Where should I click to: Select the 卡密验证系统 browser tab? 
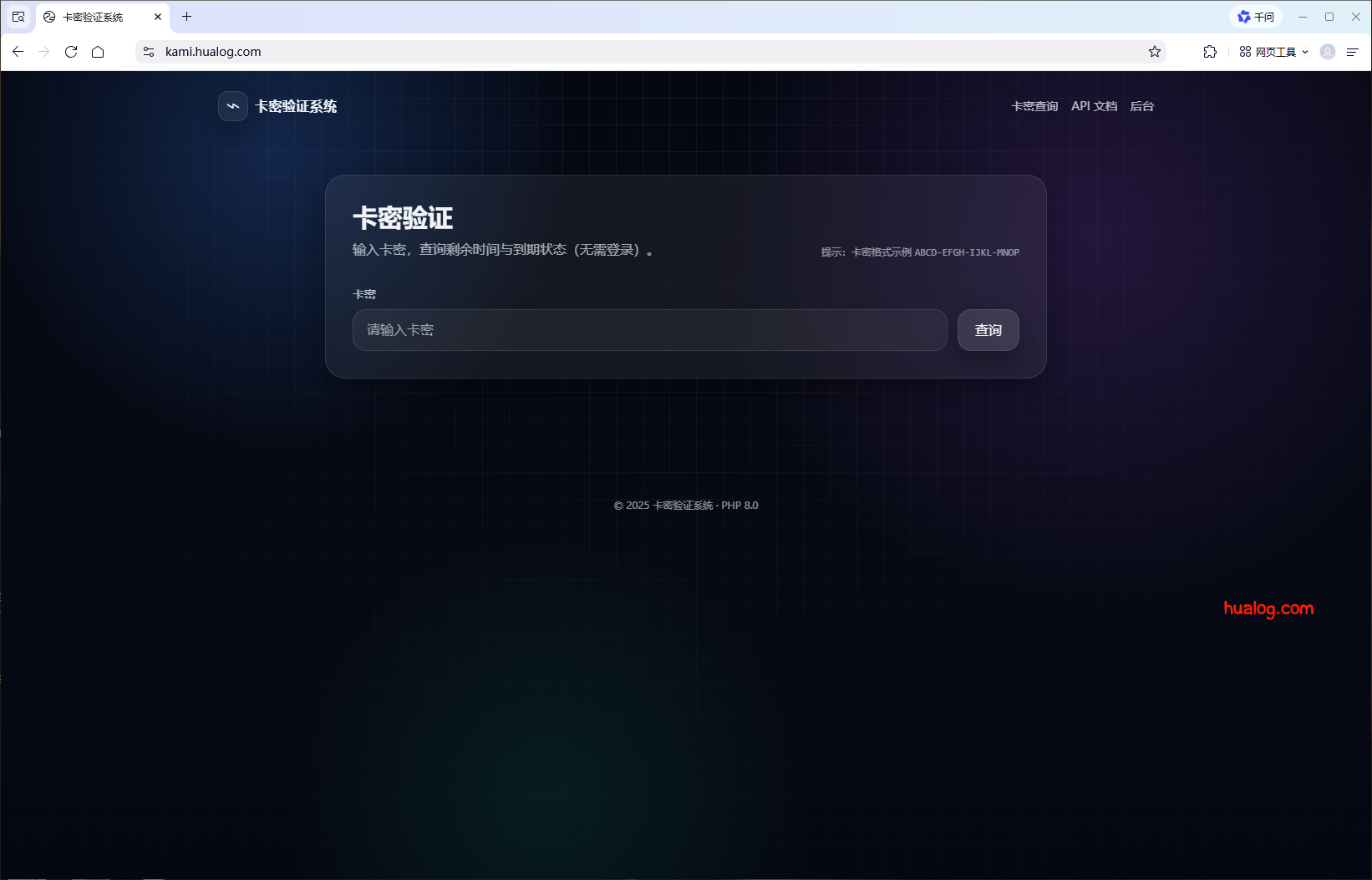[92, 16]
